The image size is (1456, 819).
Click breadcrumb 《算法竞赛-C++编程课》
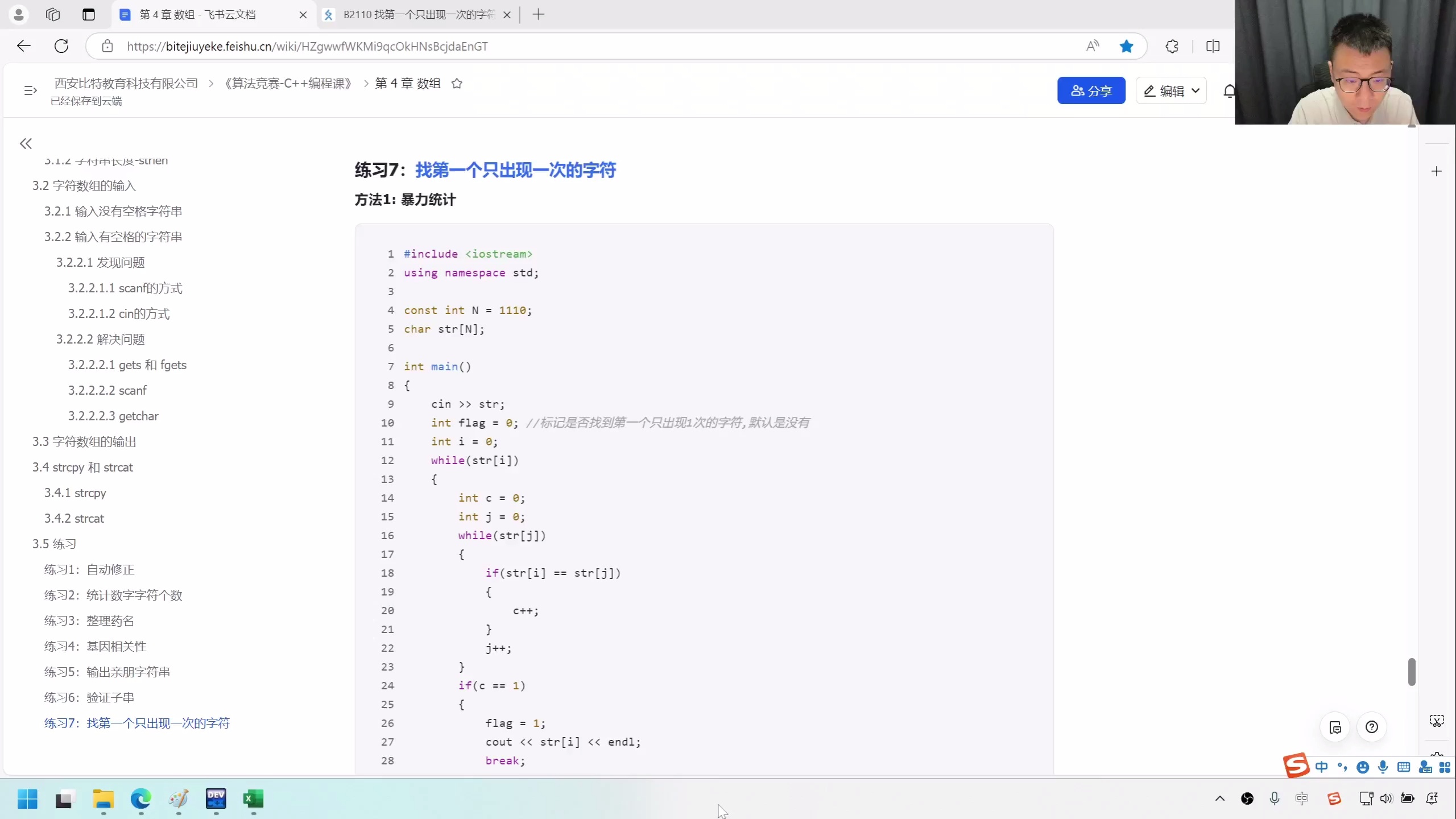click(288, 84)
